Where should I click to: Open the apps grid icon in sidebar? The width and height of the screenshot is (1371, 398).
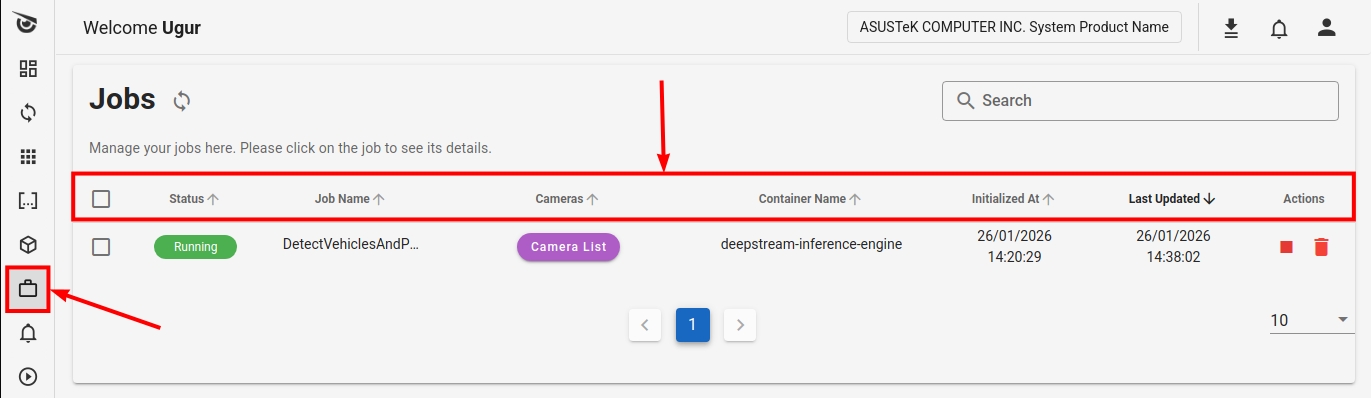pos(28,157)
